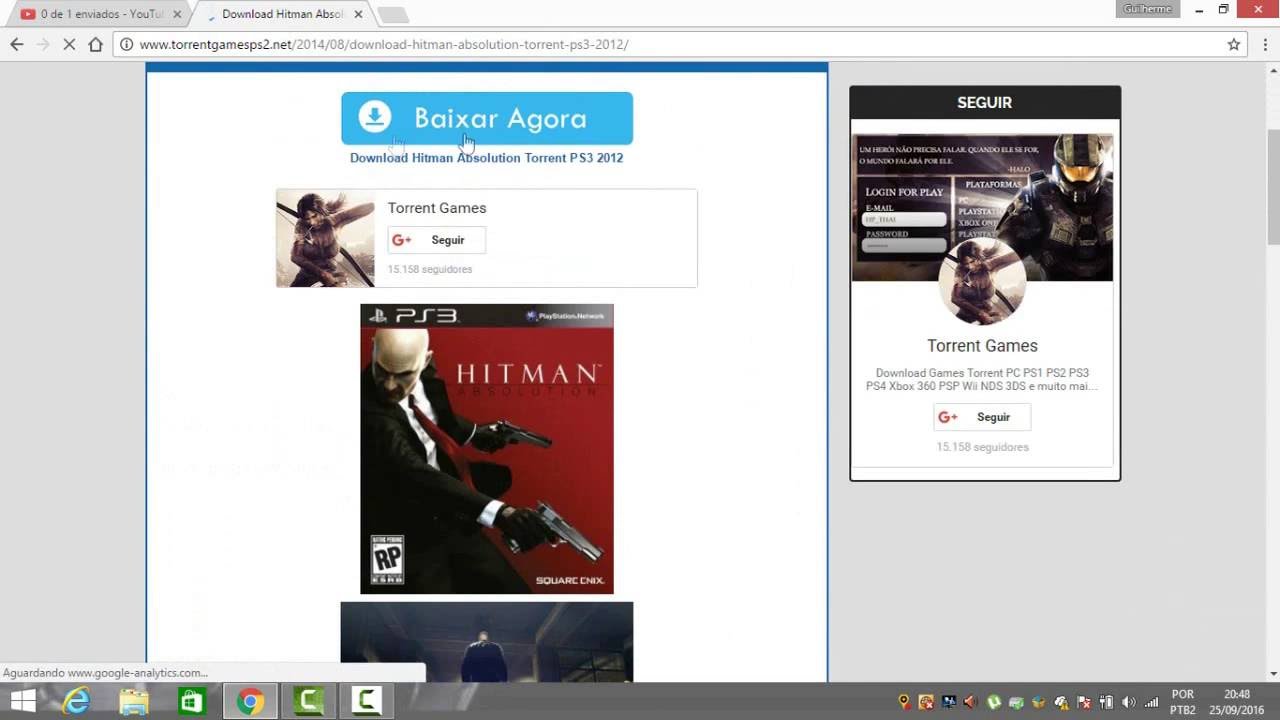Click the page vertical scrollbar thumb

(x=1273, y=186)
